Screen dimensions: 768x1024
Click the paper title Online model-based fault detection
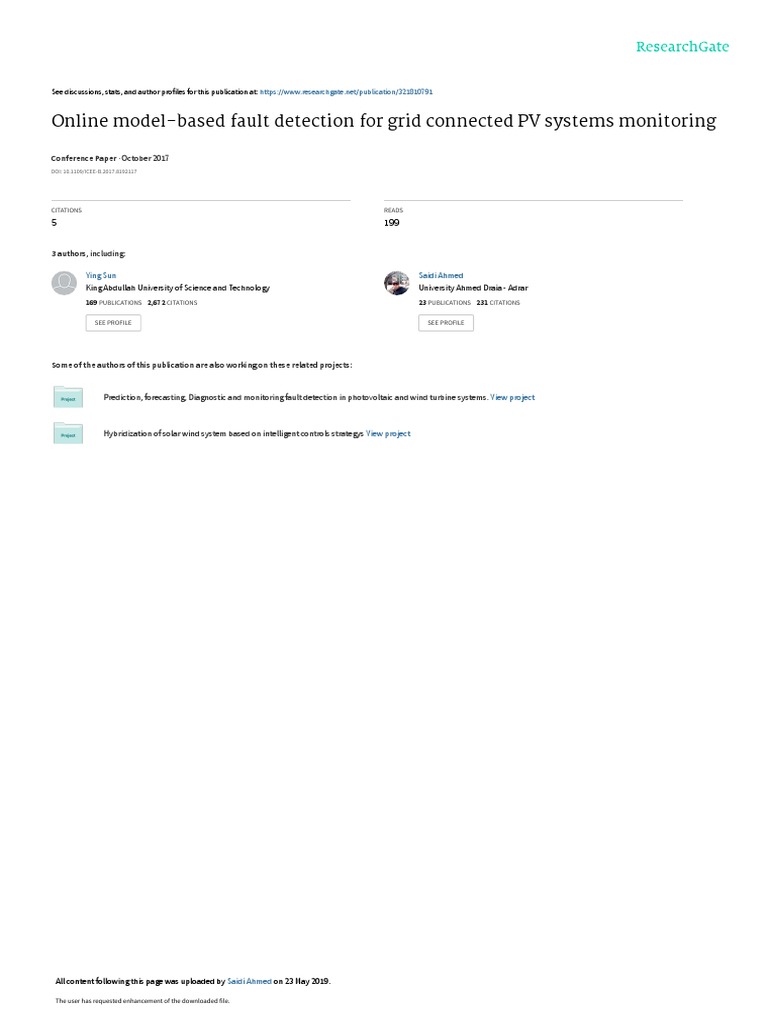384,121
